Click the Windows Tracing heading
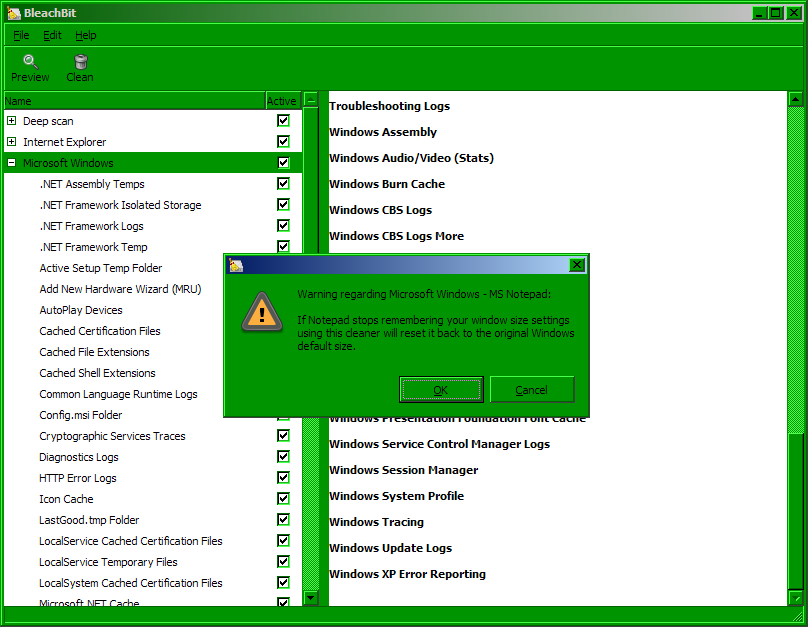The width and height of the screenshot is (808, 627). (x=376, y=522)
